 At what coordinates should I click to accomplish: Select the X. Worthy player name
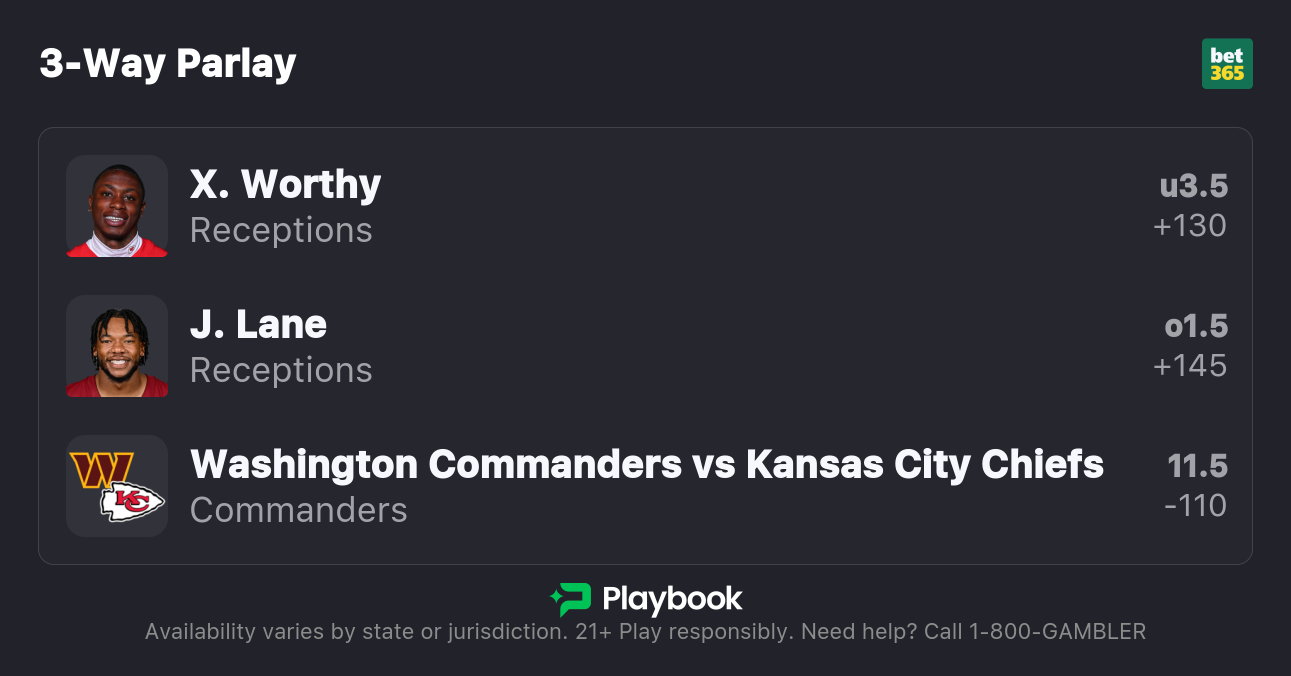[x=285, y=185]
